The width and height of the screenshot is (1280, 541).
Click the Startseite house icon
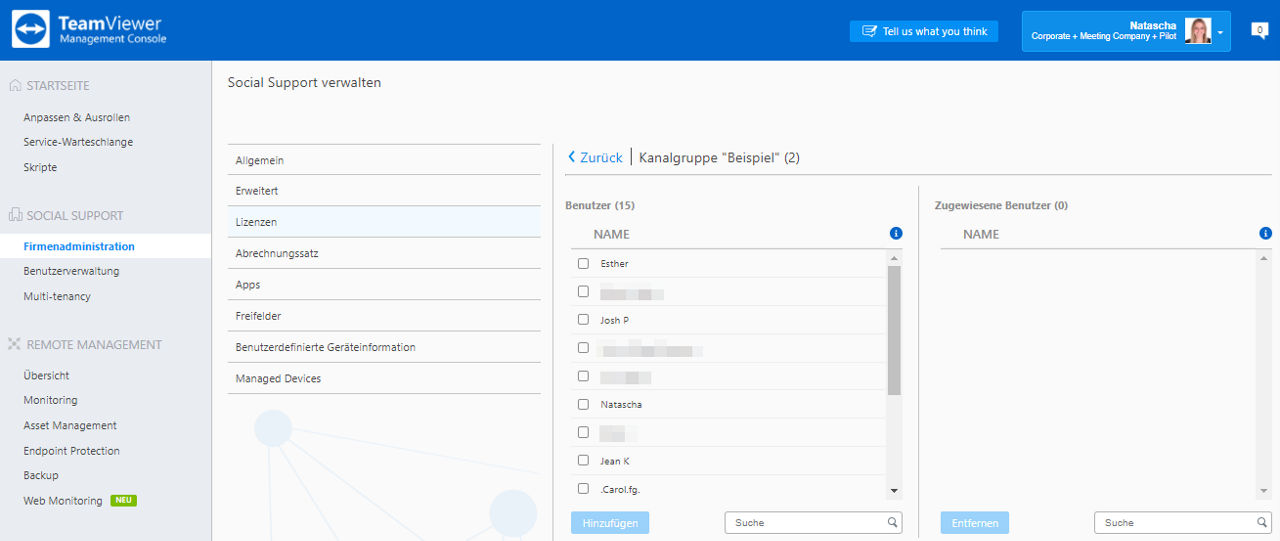pos(15,86)
